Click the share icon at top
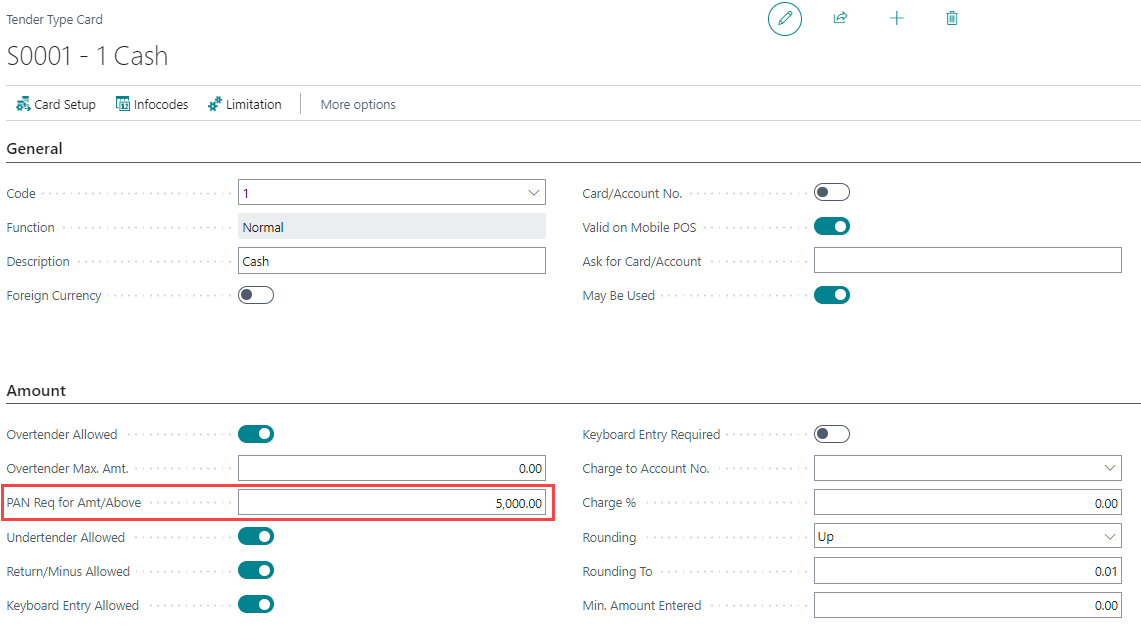 point(840,18)
